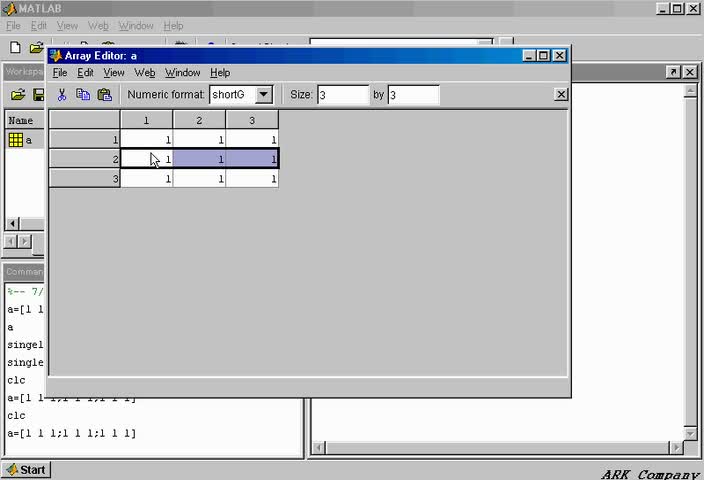Click cell row 3 column 3
This screenshot has width=704, height=480.
[252, 179]
